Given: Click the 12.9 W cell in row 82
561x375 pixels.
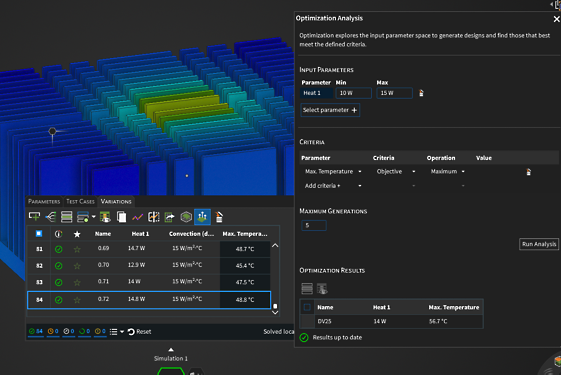Looking at the screenshot, I should tap(136, 265).
